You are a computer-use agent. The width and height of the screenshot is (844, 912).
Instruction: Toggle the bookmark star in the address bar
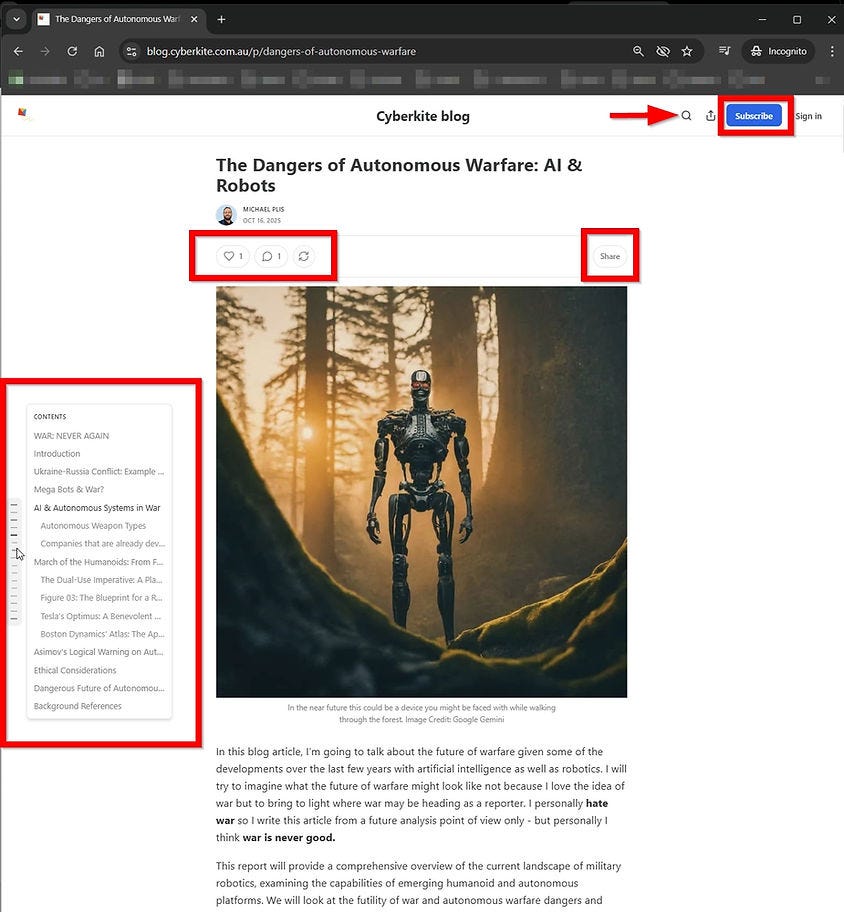pyautogui.click(x=687, y=51)
